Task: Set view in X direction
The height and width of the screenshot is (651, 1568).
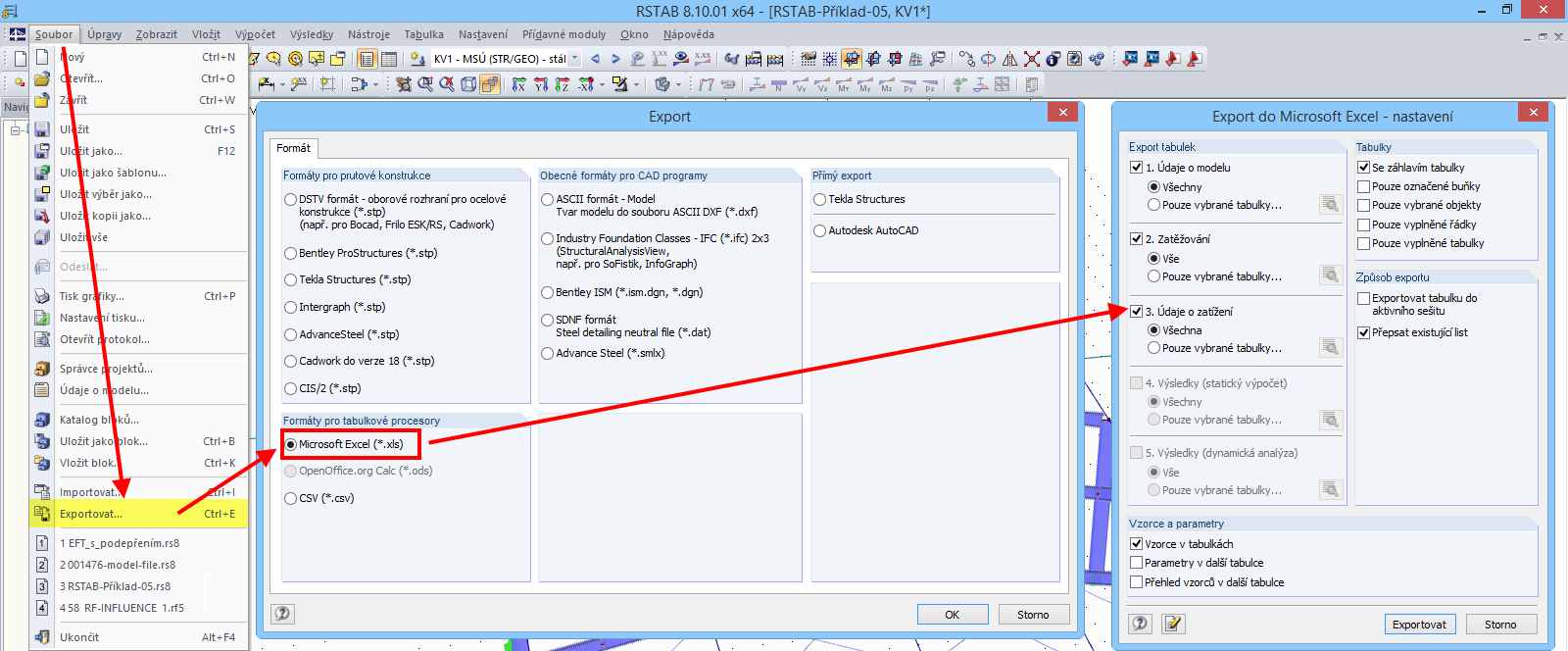Action: 518,84
